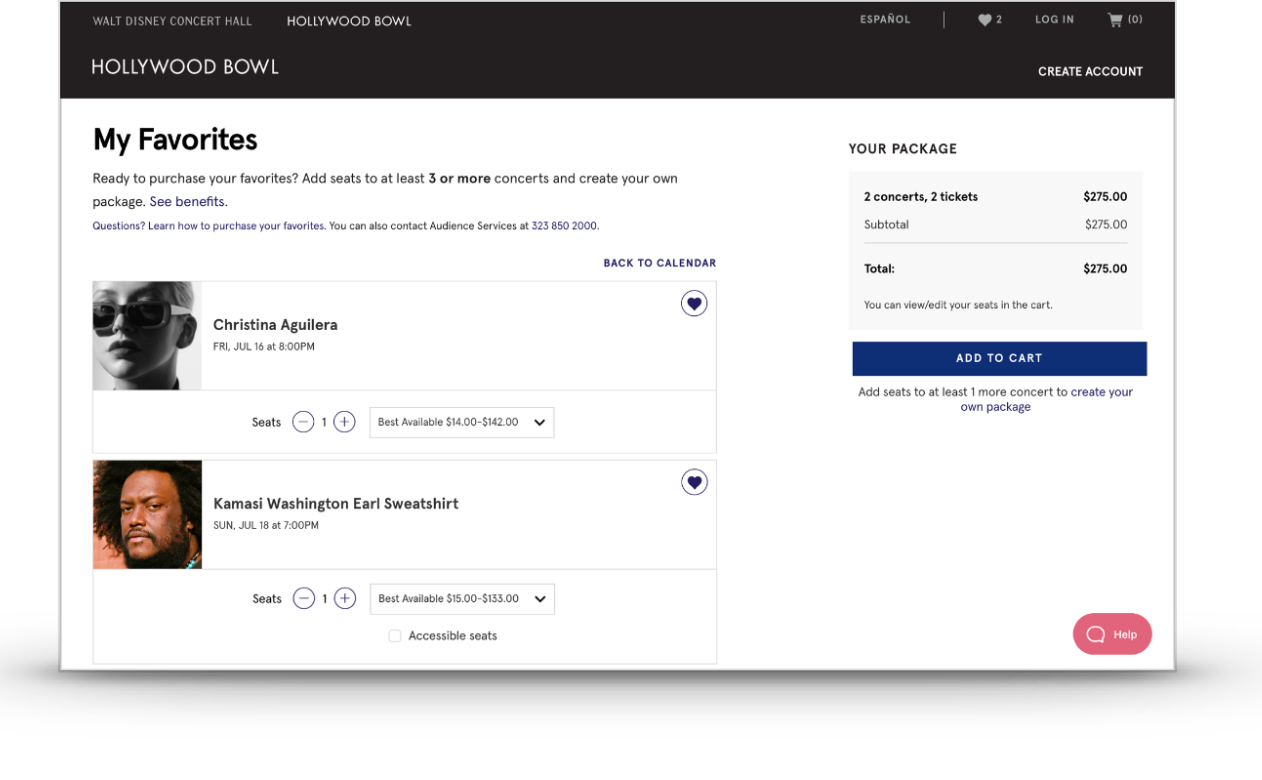Go back to calendar
The height and width of the screenshot is (780, 1262).
pyautogui.click(x=659, y=263)
